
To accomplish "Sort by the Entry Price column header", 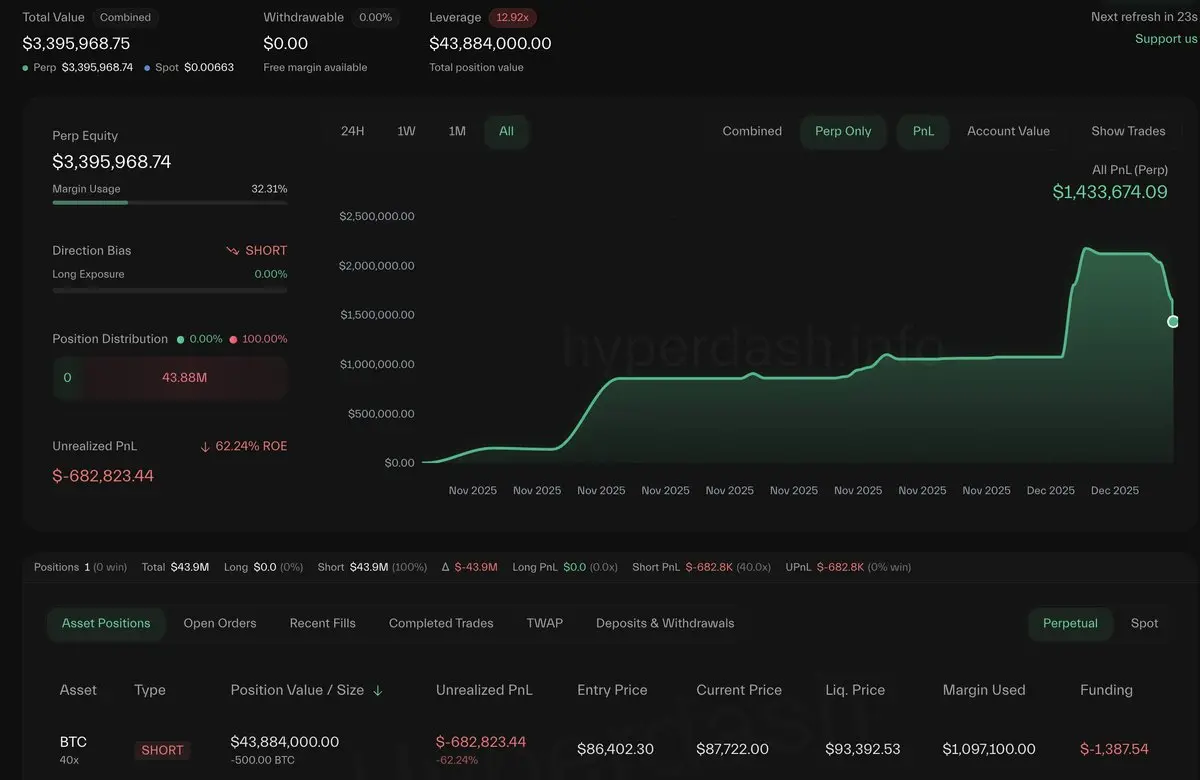I will pyautogui.click(x=612, y=690).
